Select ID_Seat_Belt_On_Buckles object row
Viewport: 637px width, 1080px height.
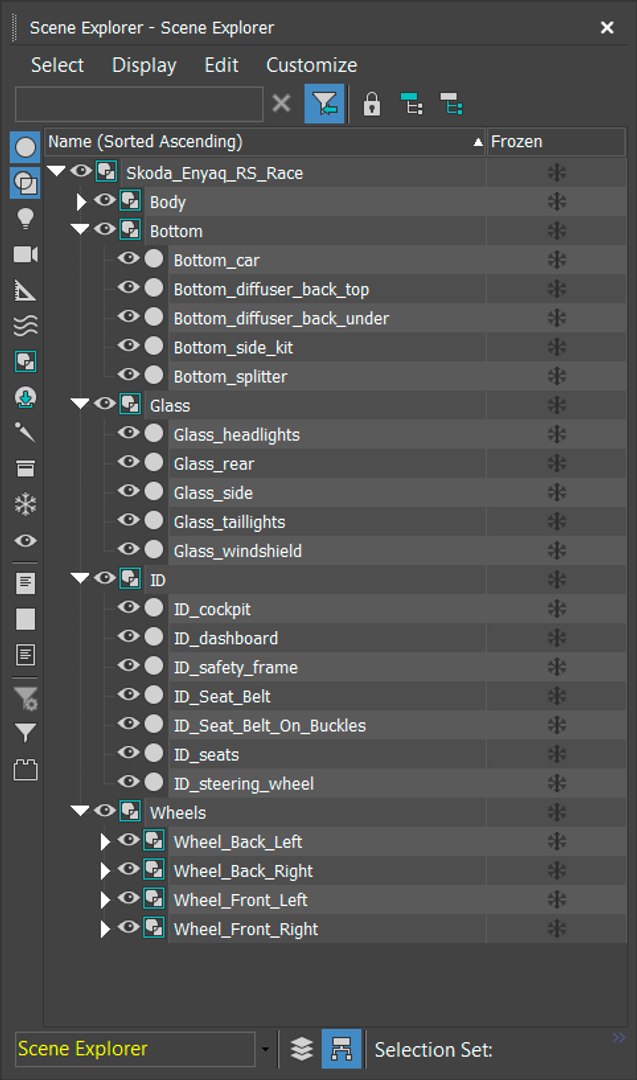pyautogui.click(x=269, y=725)
